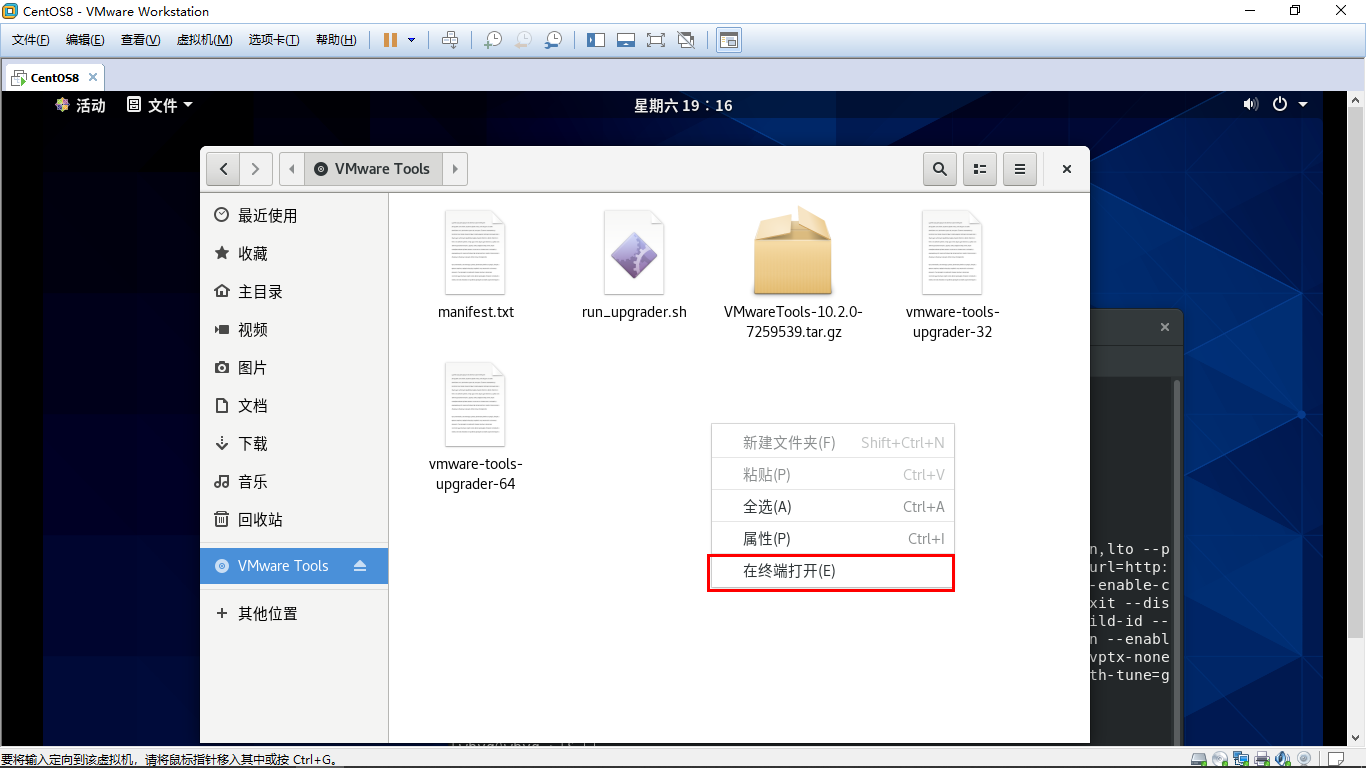Open 其他位置 in the sidebar
This screenshot has height=768, width=1366.
coord(294,613)
